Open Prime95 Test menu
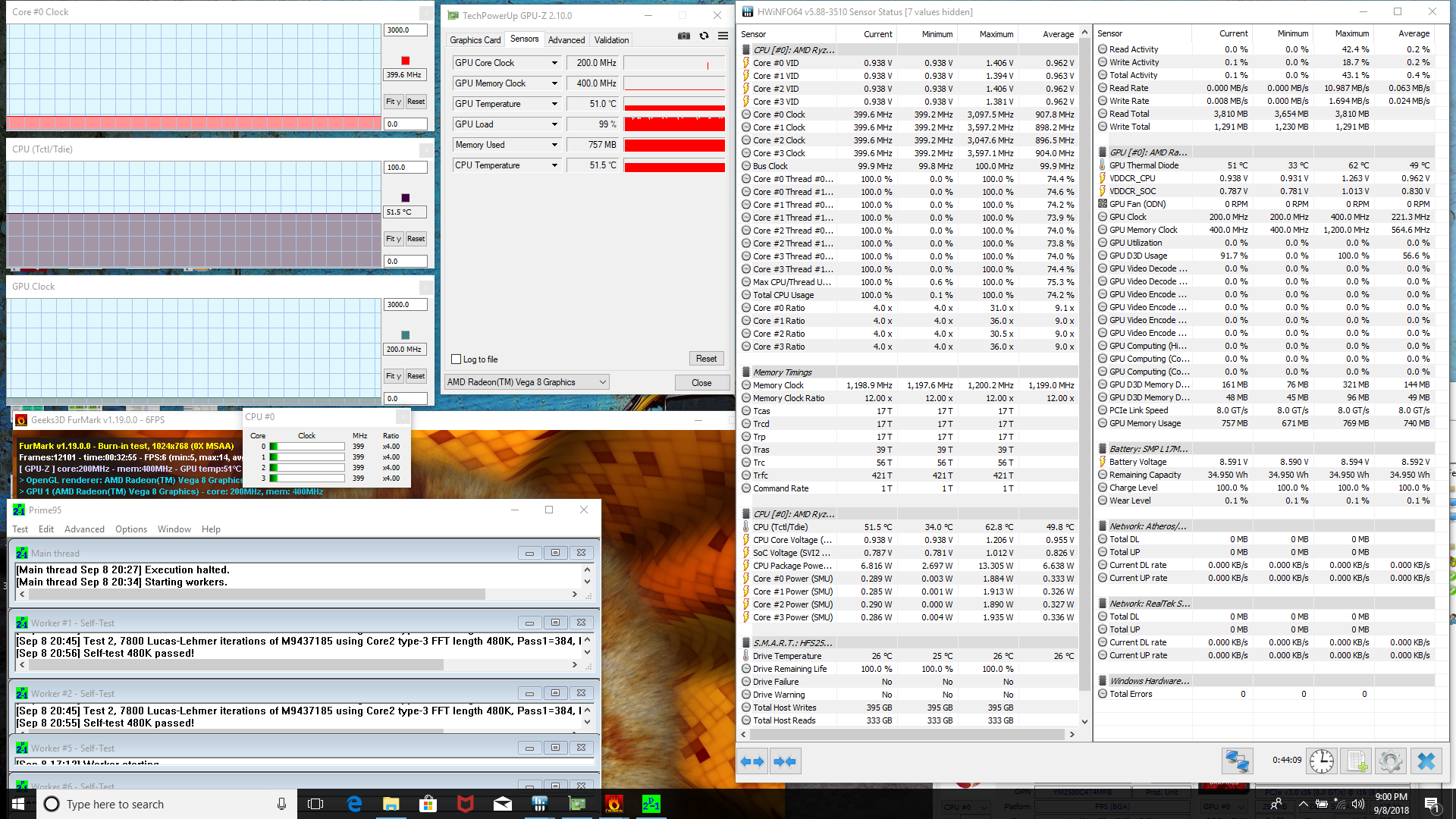 click(x=20, y=529)
